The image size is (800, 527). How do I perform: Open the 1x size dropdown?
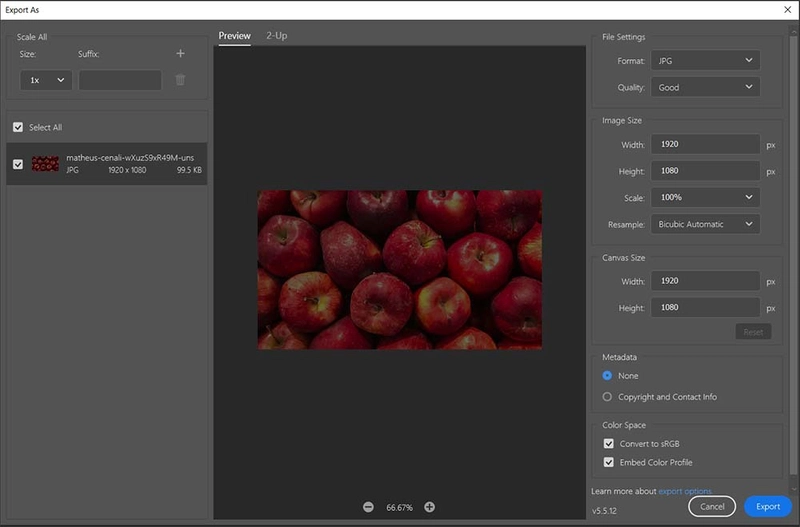pyautogui.click(x=46, y=80)
